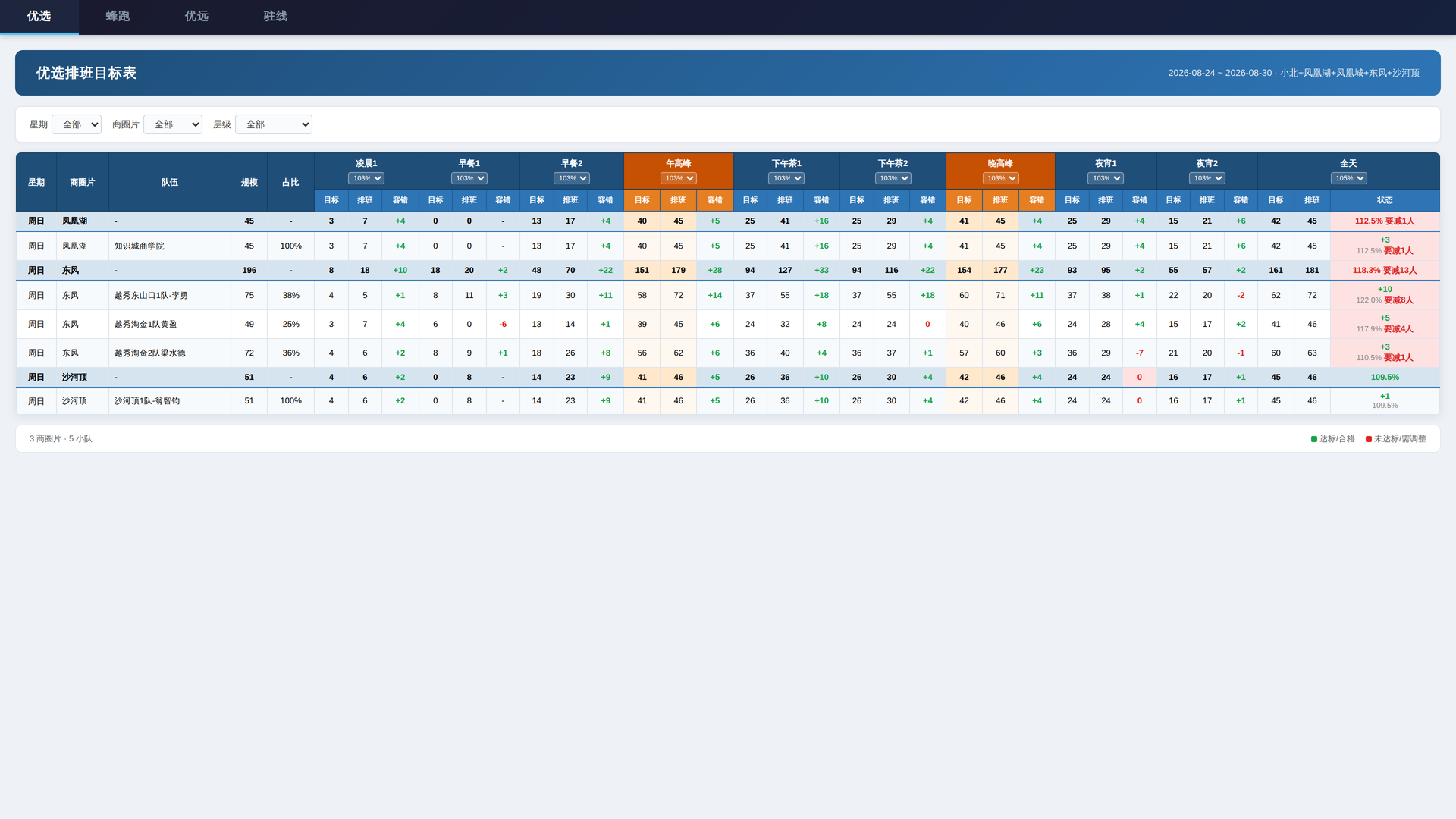Open 下午茶2 percentage dropdown

[893, 178]
